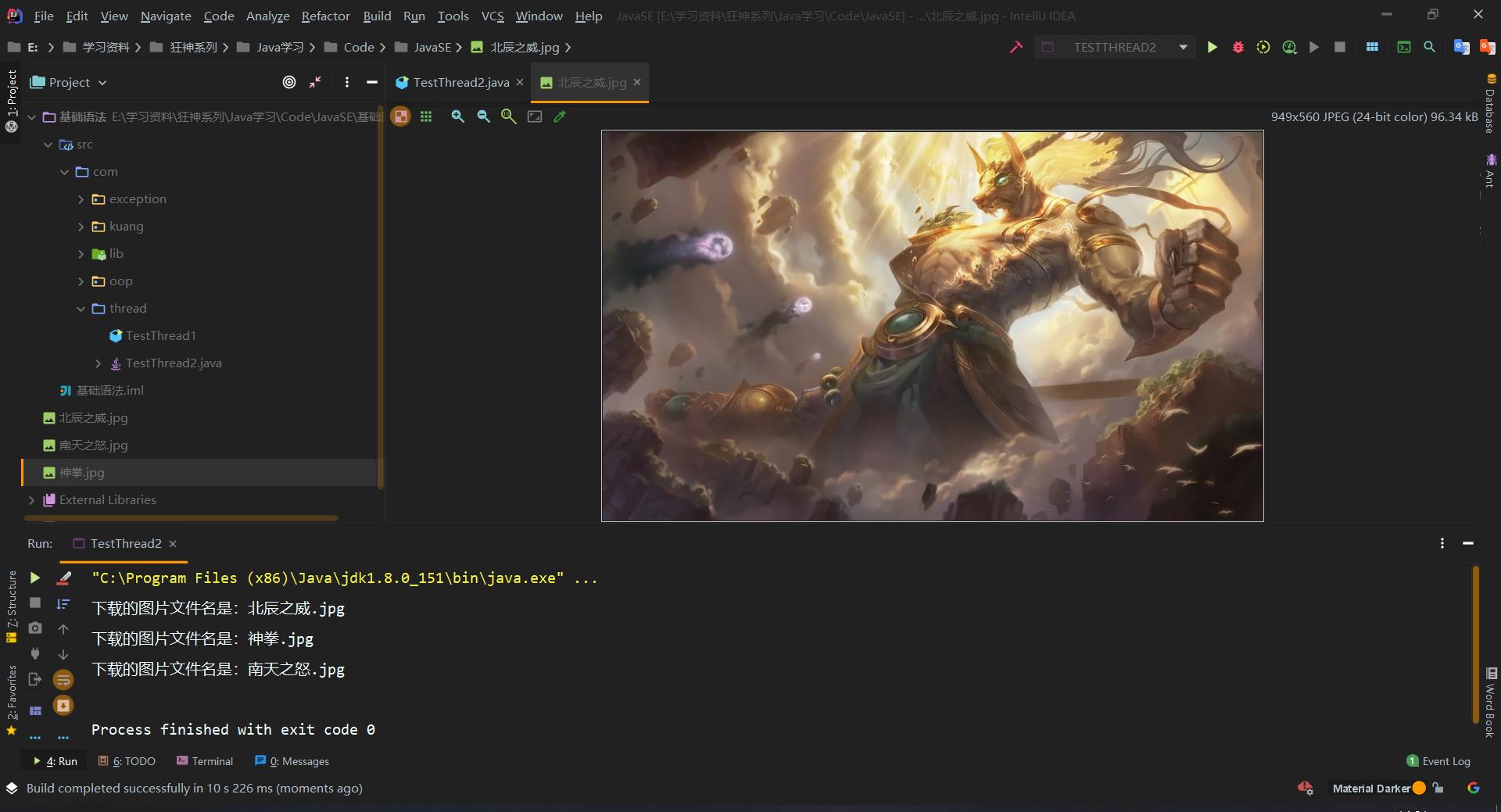Open the File menu
Screen dimensions: 1501x812
click(44, 16)
